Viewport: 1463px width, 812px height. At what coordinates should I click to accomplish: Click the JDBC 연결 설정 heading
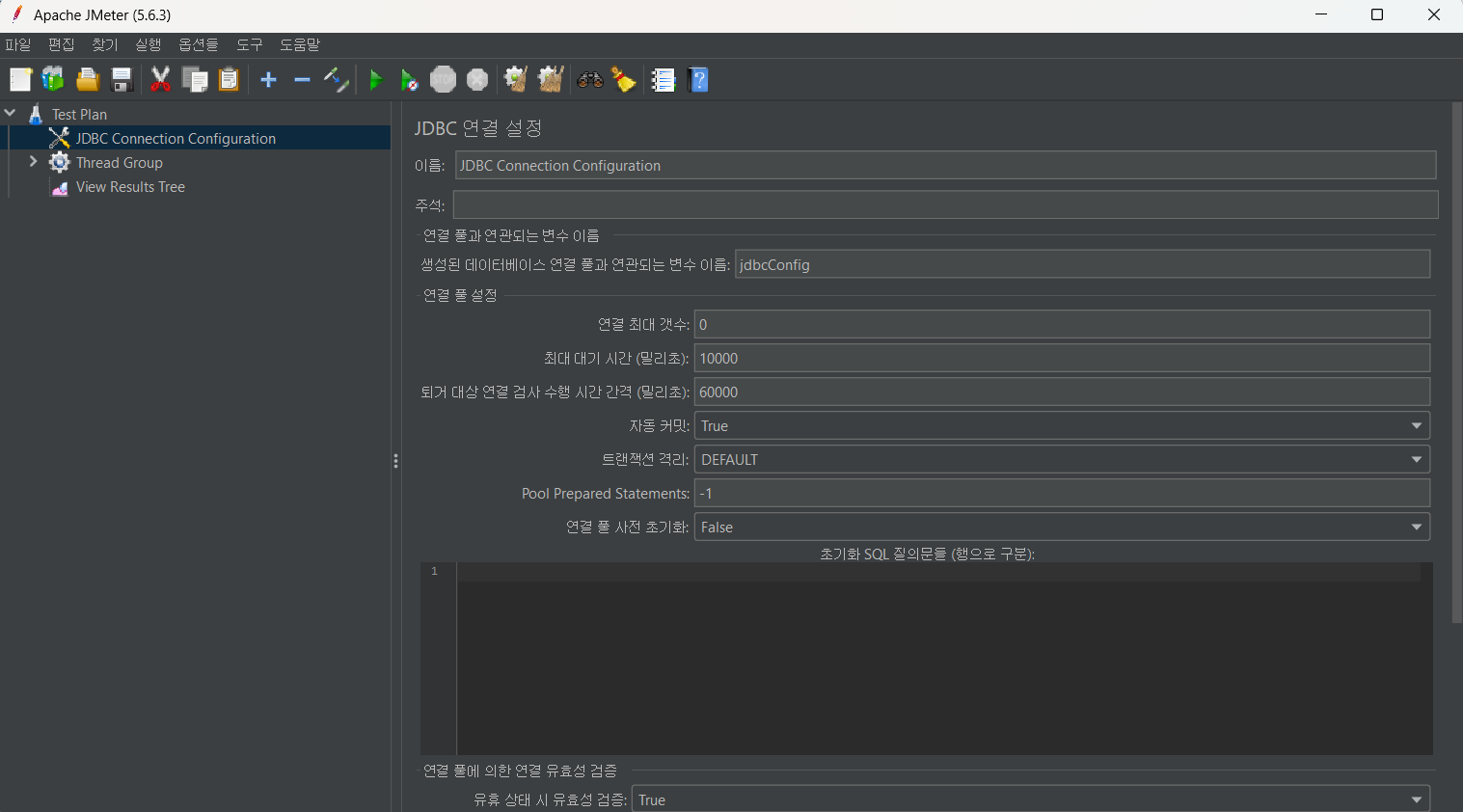tap(478, 128)
